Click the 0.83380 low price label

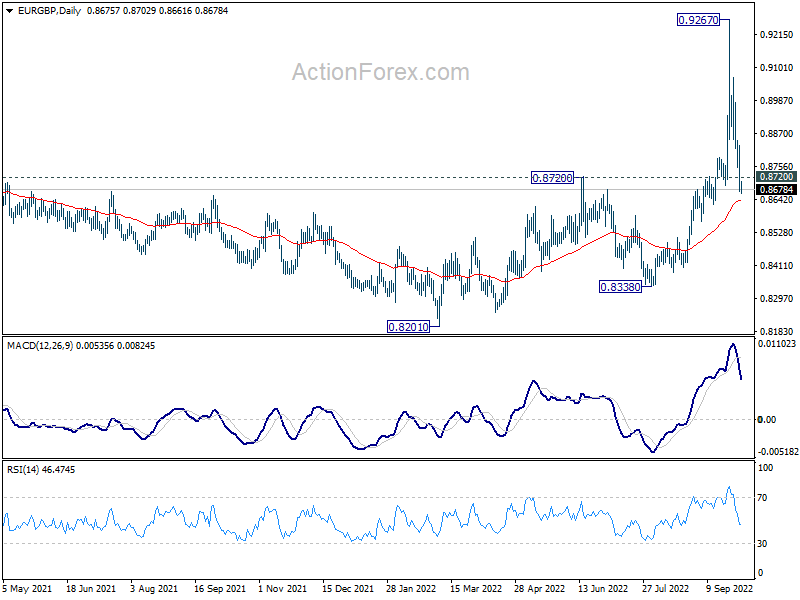(620, 287)
